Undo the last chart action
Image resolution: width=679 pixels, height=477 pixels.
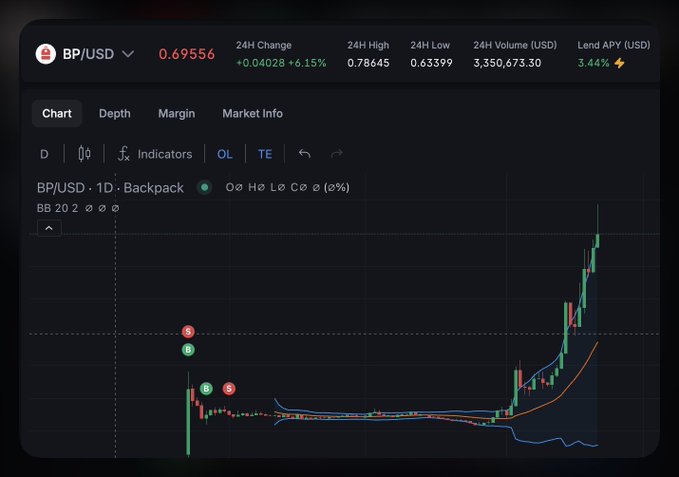point(304,154)
